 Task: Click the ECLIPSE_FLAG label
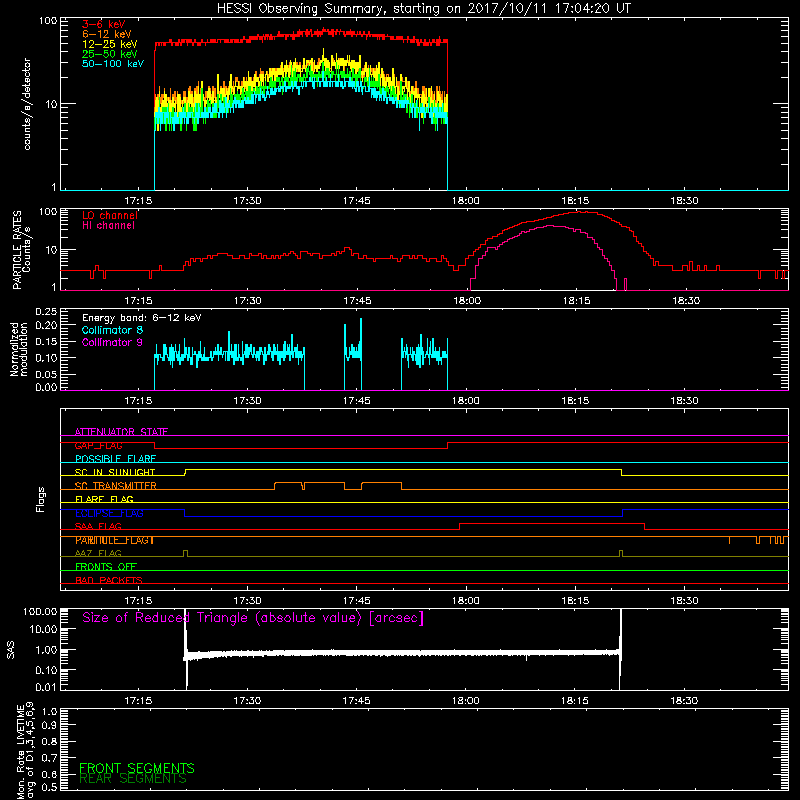tap(109, 513)
